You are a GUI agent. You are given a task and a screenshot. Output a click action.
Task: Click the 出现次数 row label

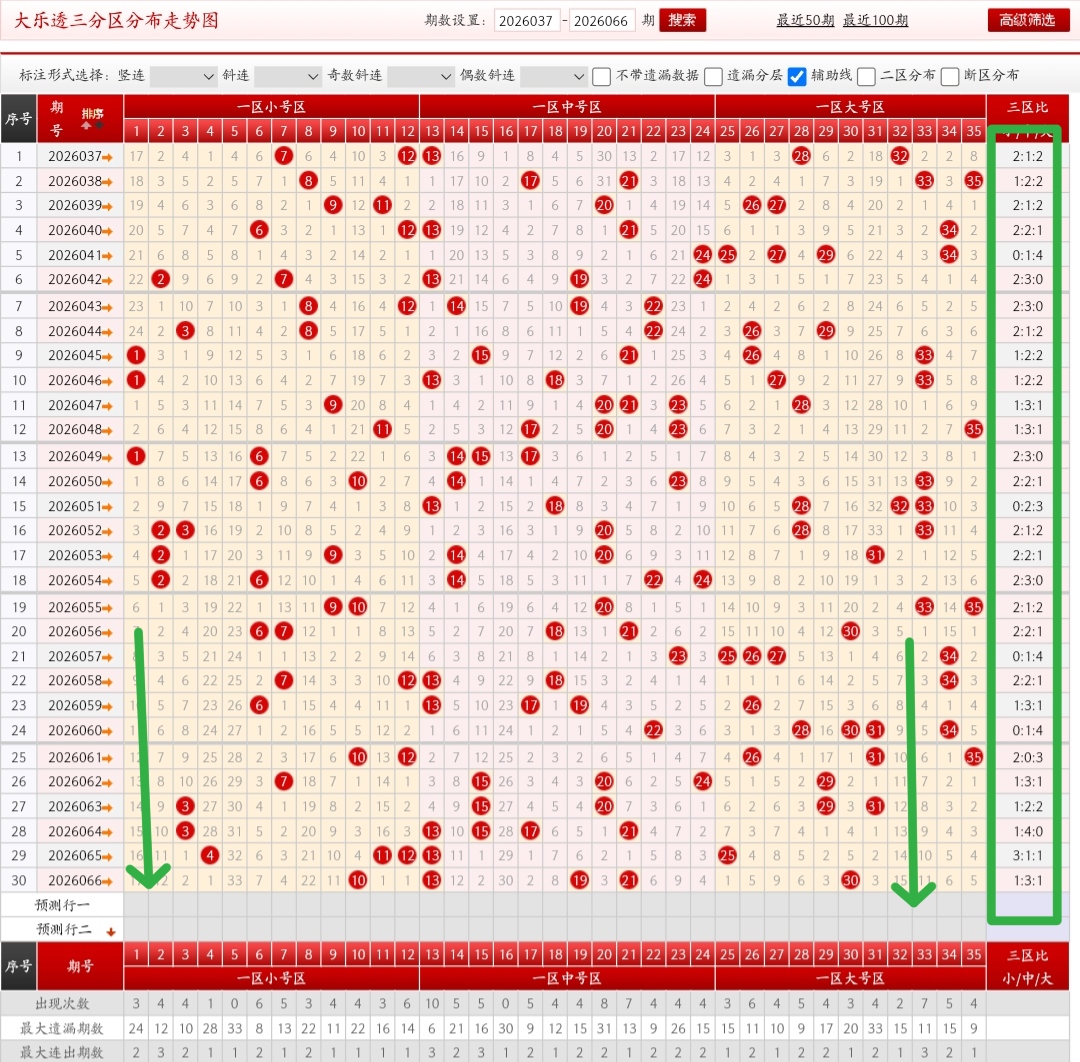62,1003
